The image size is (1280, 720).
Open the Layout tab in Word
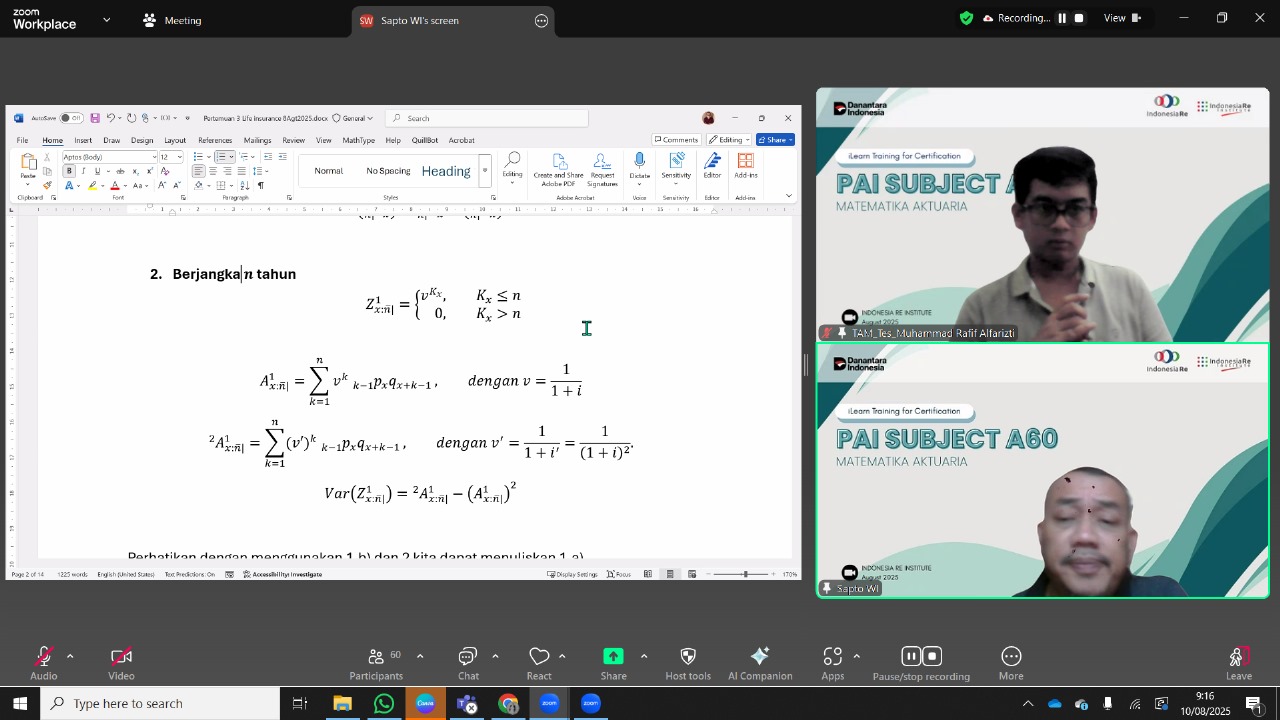175,140
